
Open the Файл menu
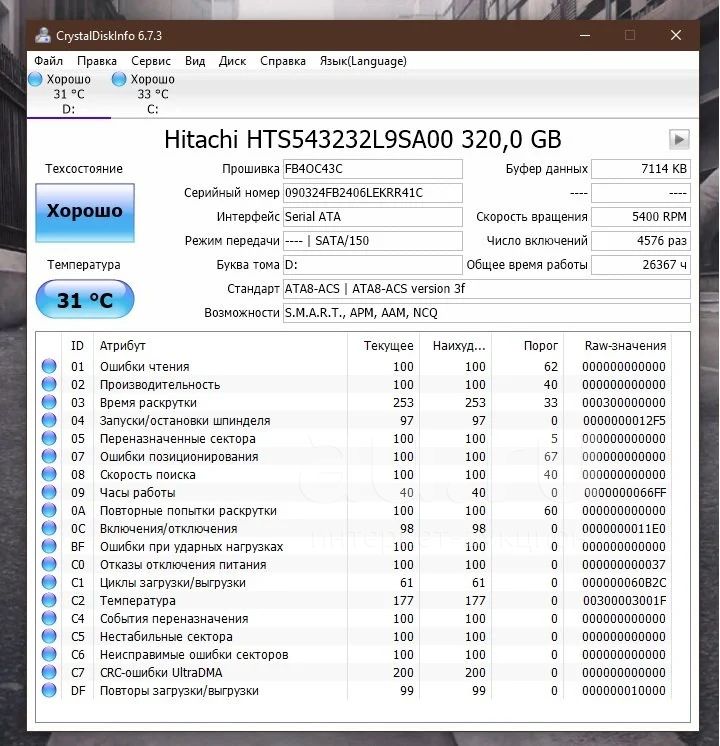pyautogui.click(x=48, y=61)
